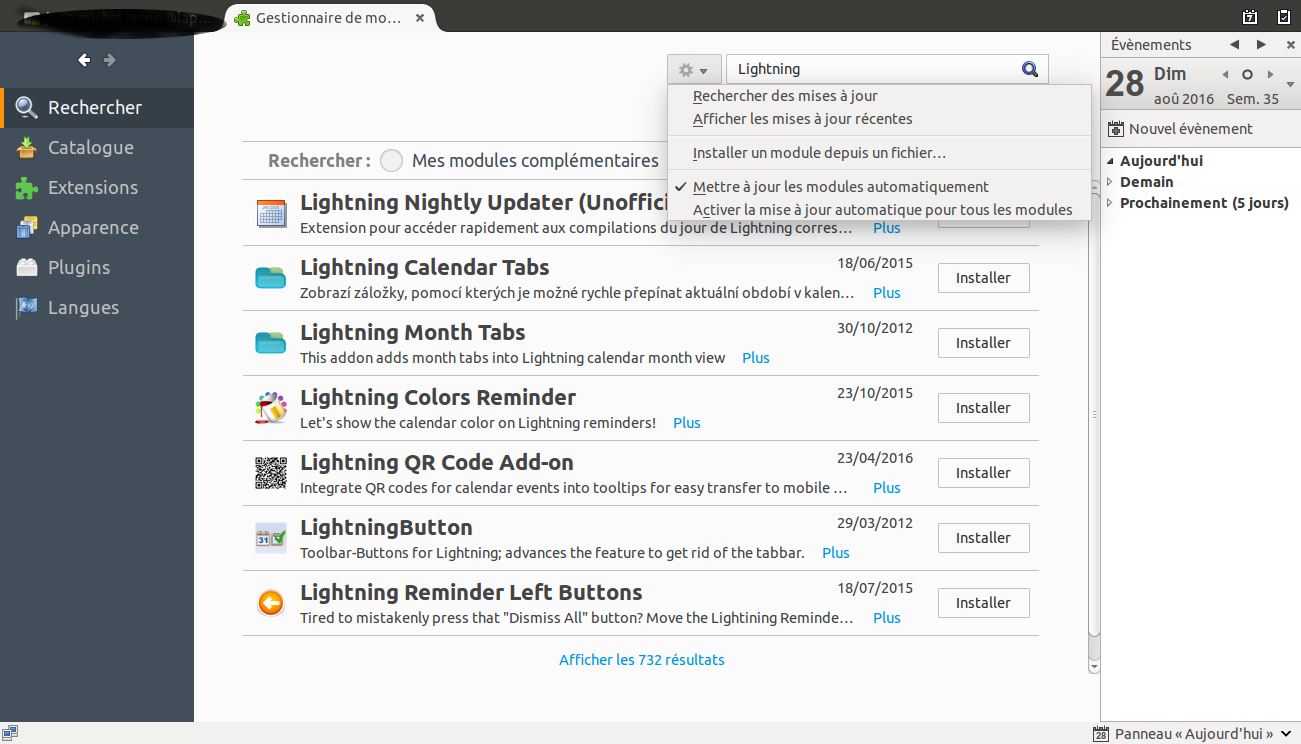The height and width of the screenshot is (744, 1301).
Task: Collapse the Aujourd'hui section
Action: (1110, 161)
